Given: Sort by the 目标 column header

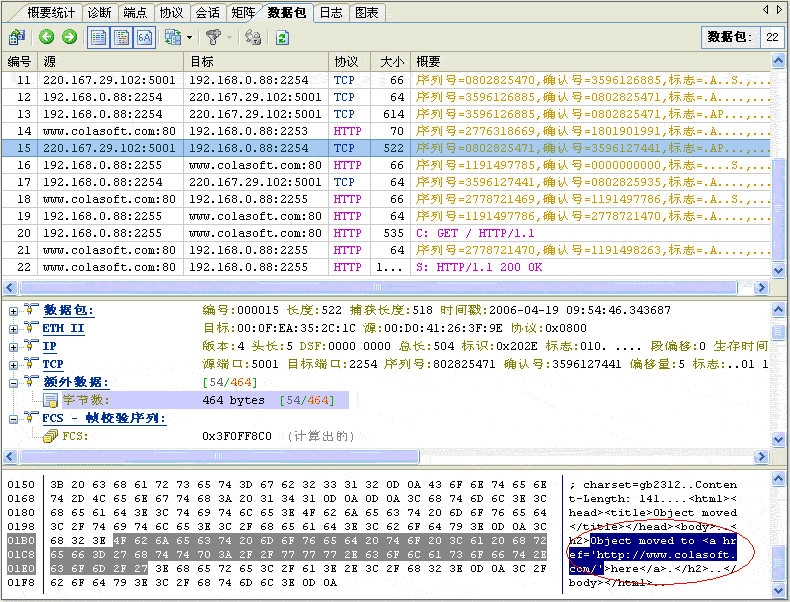Looking at the screenshot, I should click(256, 61).
